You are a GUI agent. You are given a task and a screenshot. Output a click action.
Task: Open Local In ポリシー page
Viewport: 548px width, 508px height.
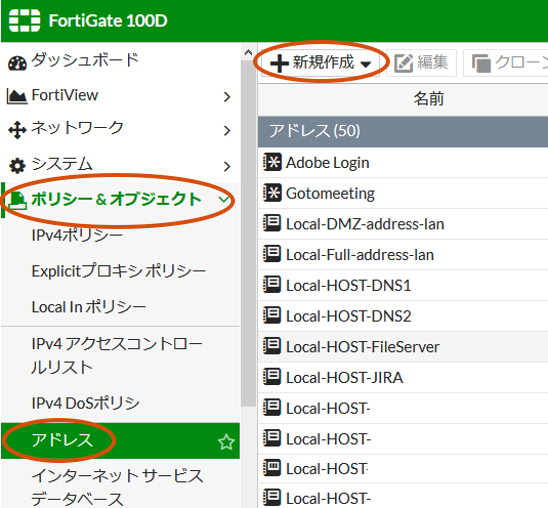click(120, 307)
